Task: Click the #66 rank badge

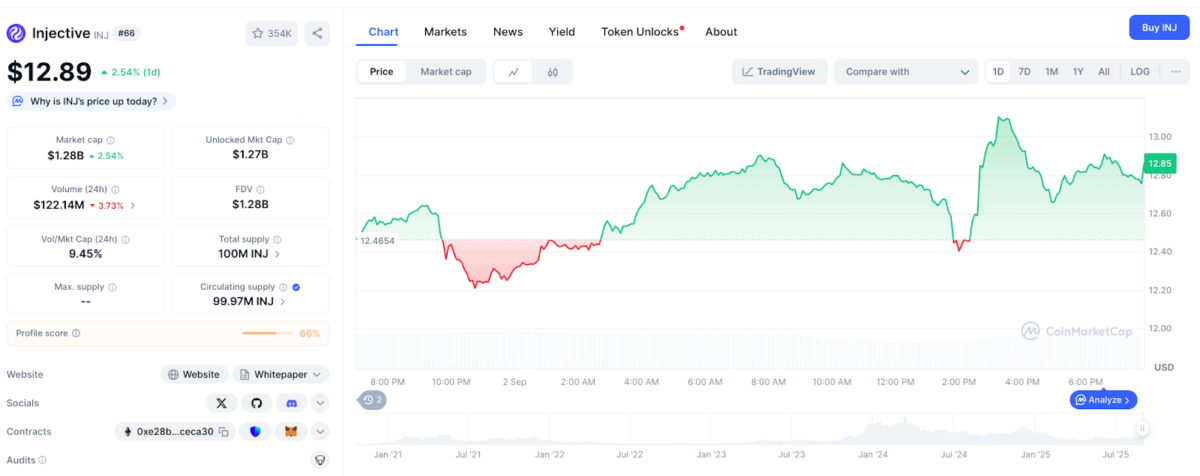Action: (127, 33)
